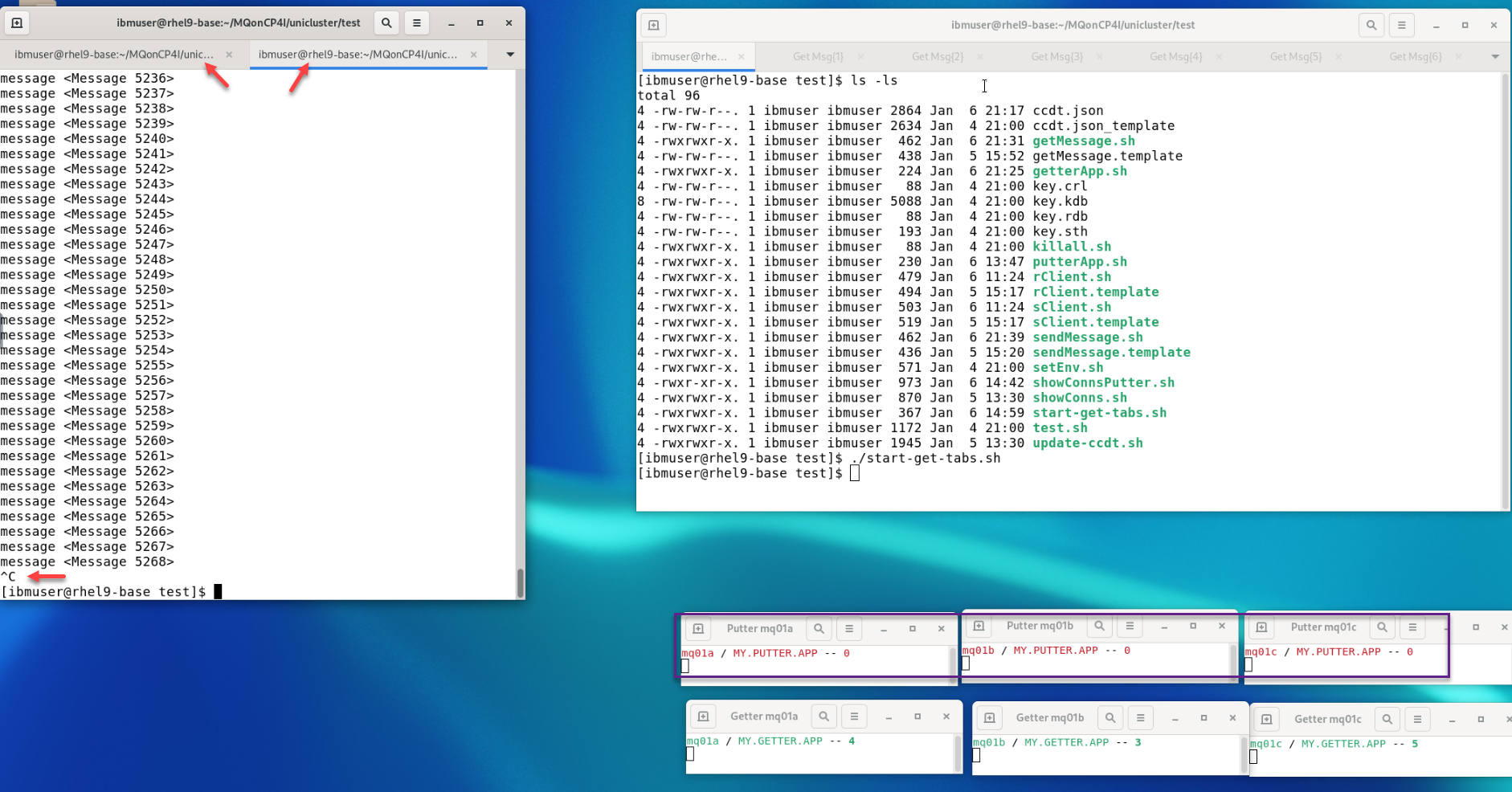Switch to first tab in left terminal
The height and width of the screenshot is (792, 1512).
coord(114,55)
